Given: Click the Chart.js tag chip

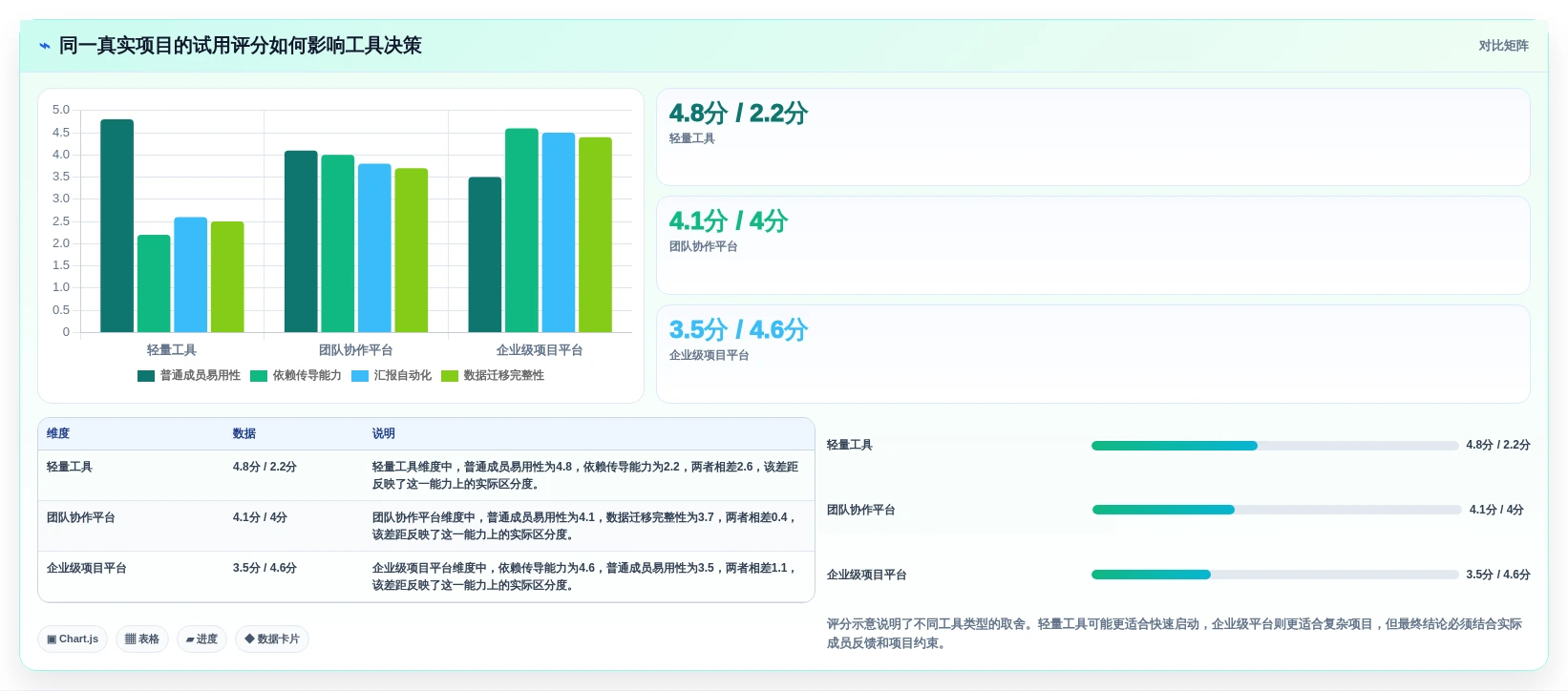Looking at the screenshot, I should [73, 639].
